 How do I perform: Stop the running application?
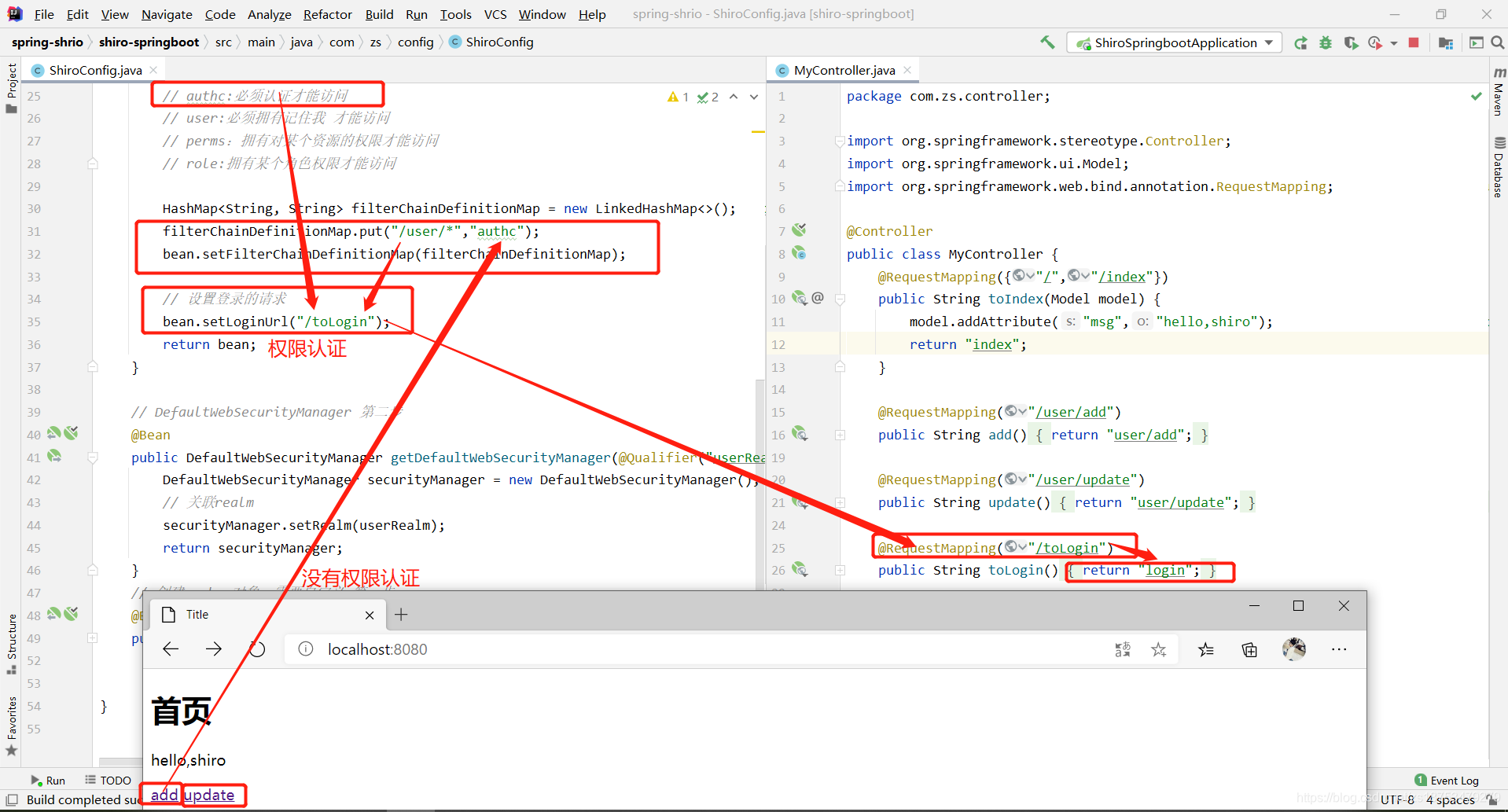pos(1414,42)
